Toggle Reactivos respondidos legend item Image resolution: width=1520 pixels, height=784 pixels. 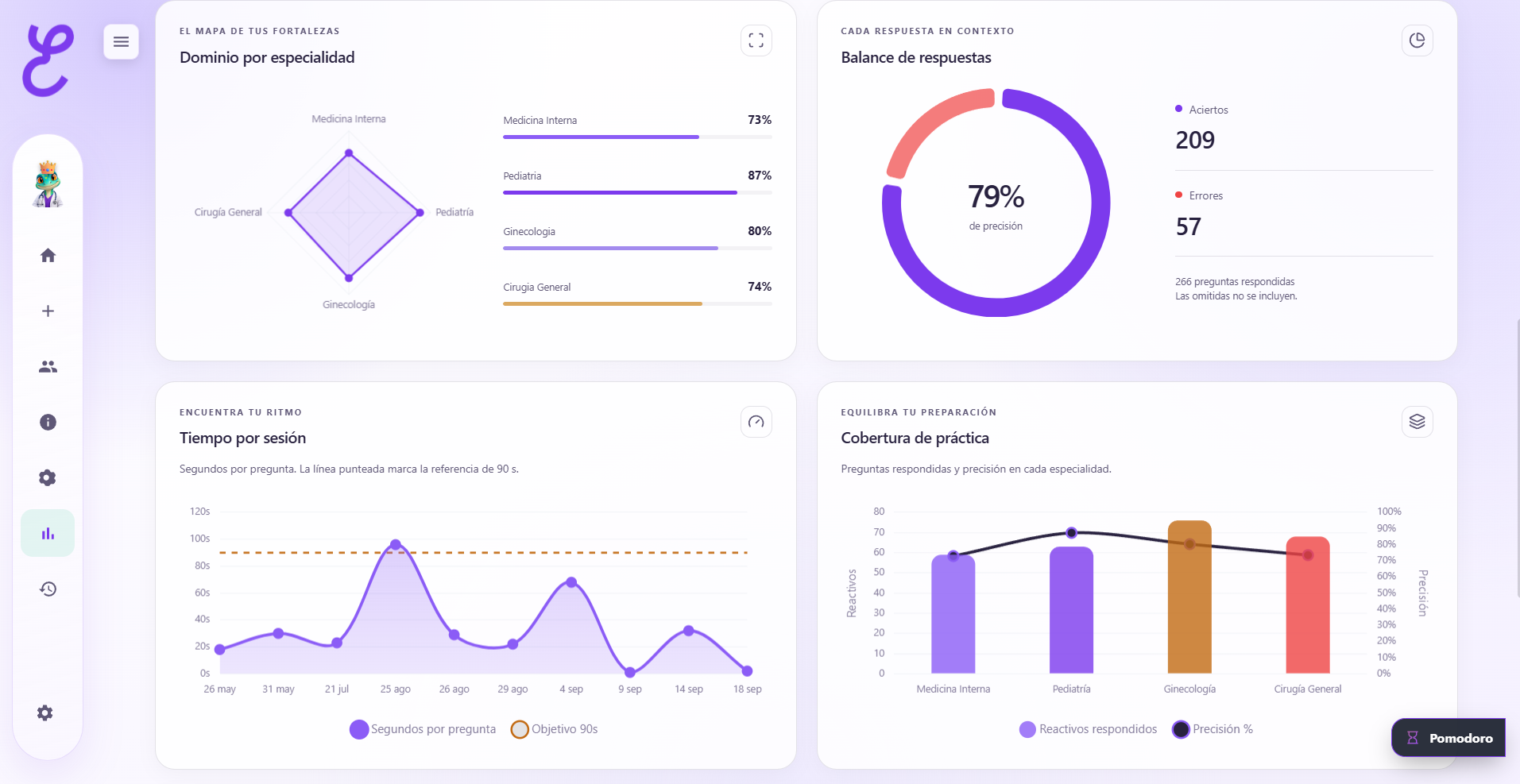click(1089, 729)
